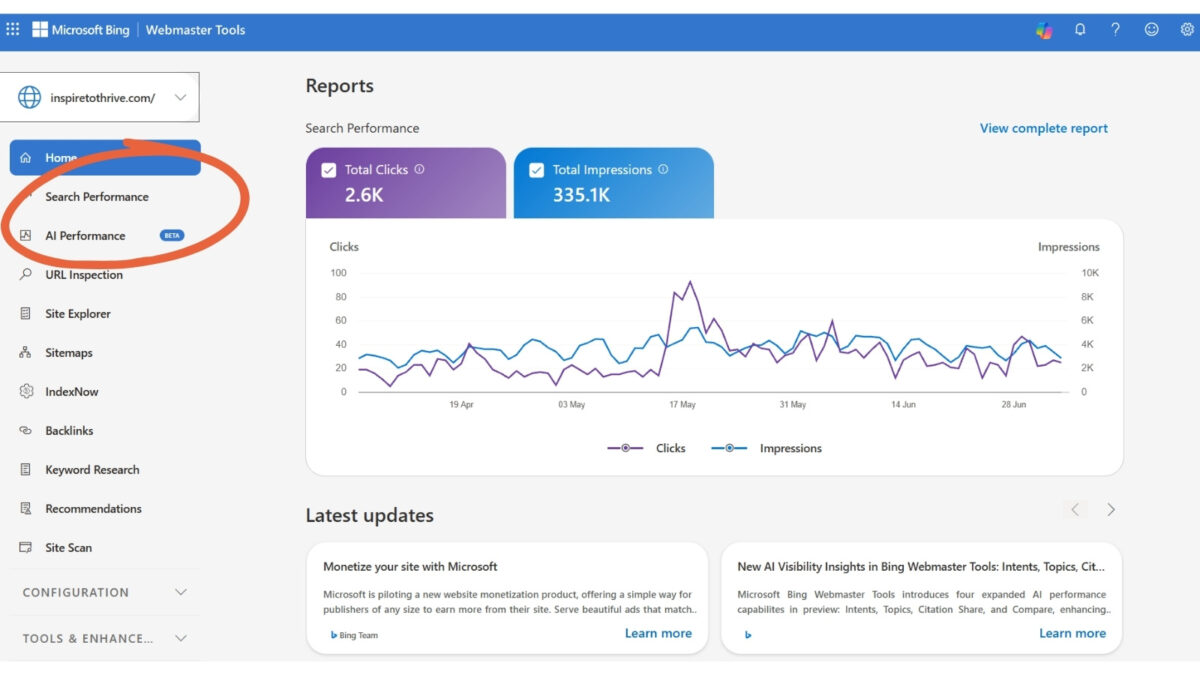Go to Home in sidebar
The width and height of the screenshot is (1200, 675).
coord(105,158)
